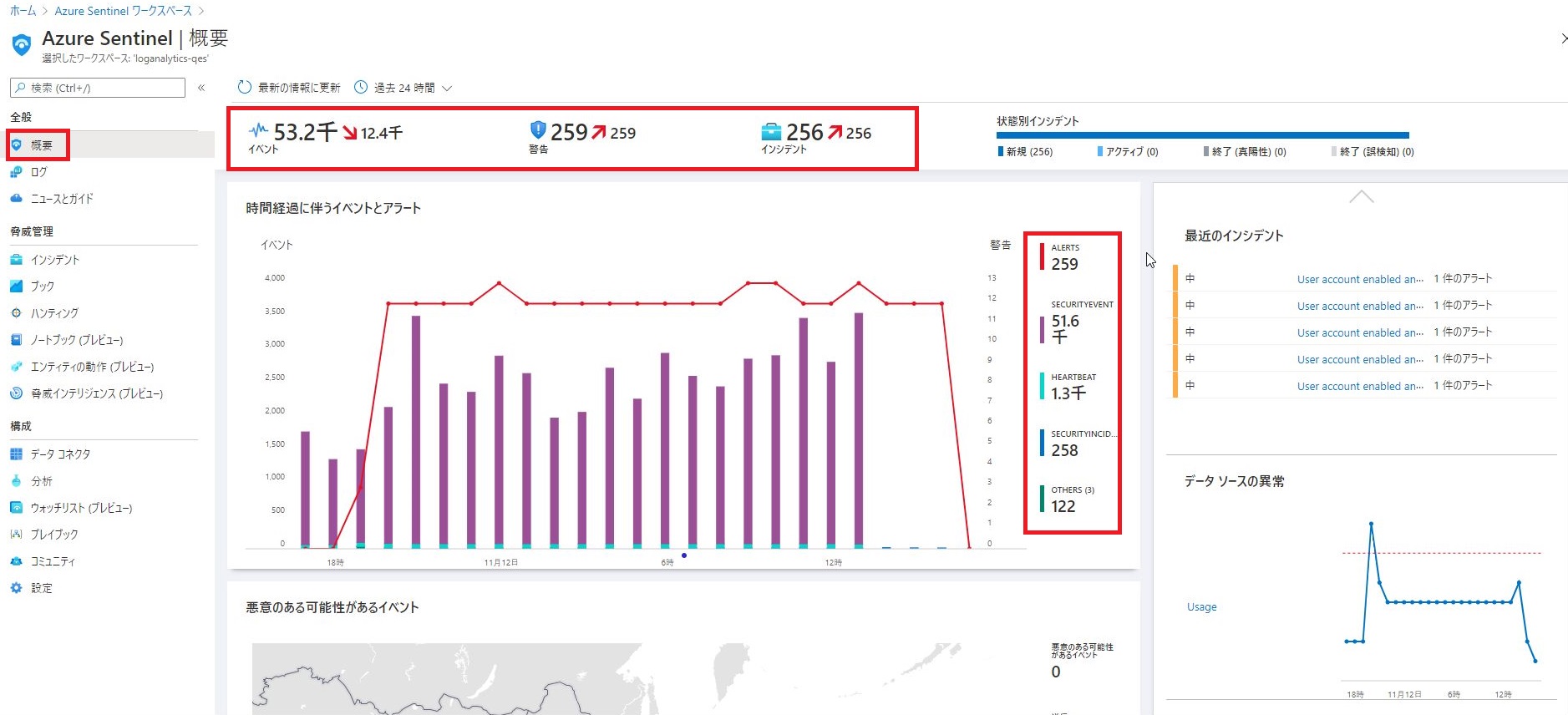Click the Azure Sentinel shield logo icon
1568x715 pixels.
pos(22,44)
